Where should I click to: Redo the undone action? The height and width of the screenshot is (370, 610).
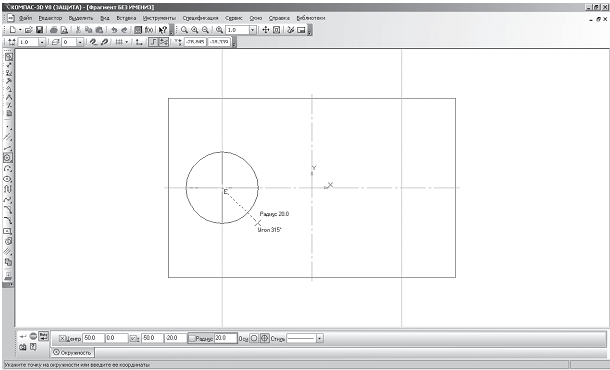tap(124, 30)
